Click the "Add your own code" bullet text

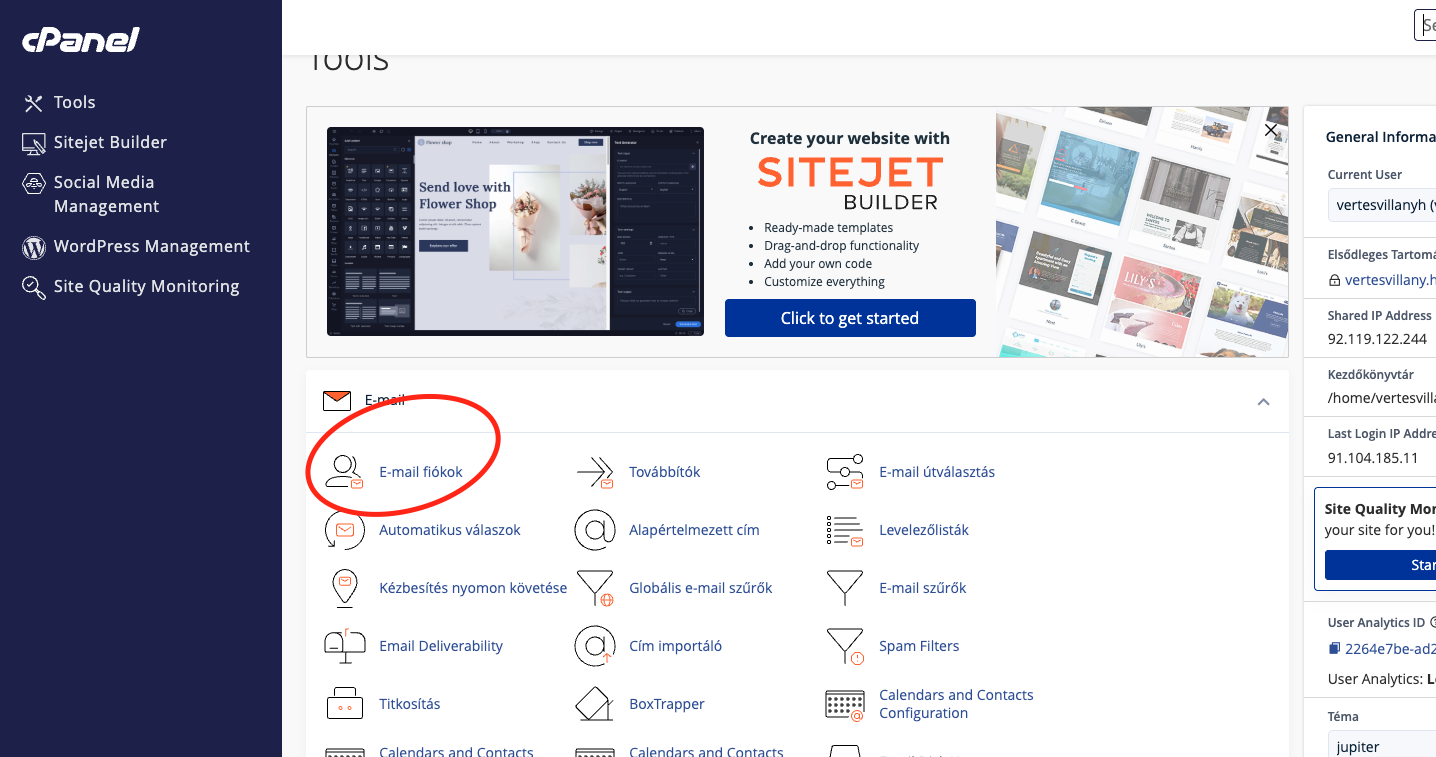click(x=818, y=264)
